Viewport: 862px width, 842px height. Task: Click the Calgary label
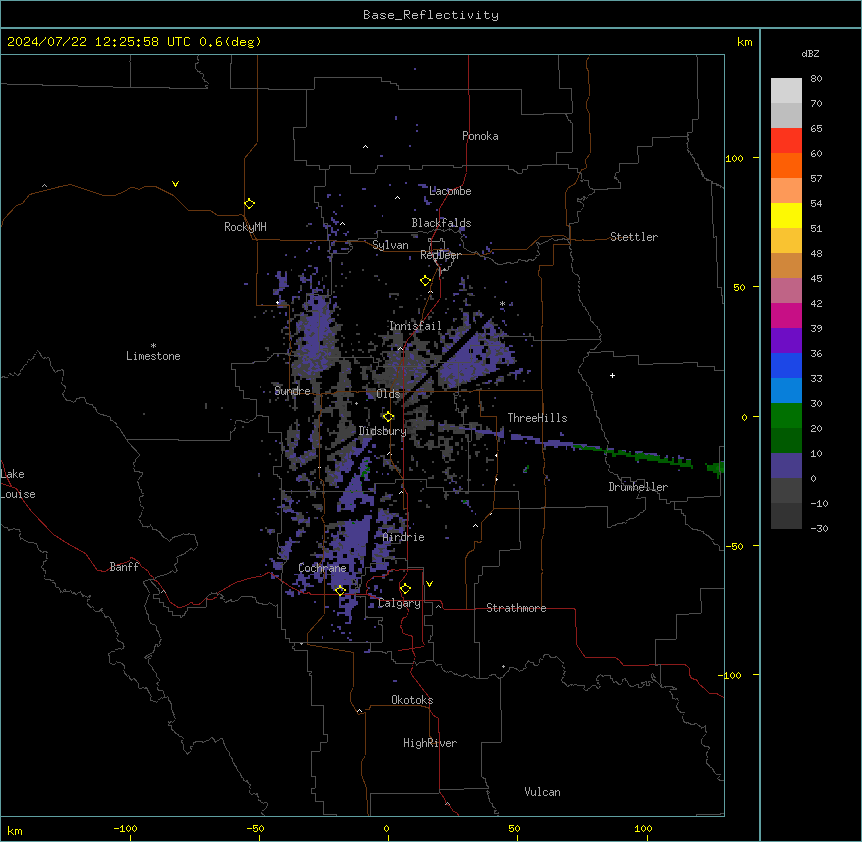[x=399, y=603]
